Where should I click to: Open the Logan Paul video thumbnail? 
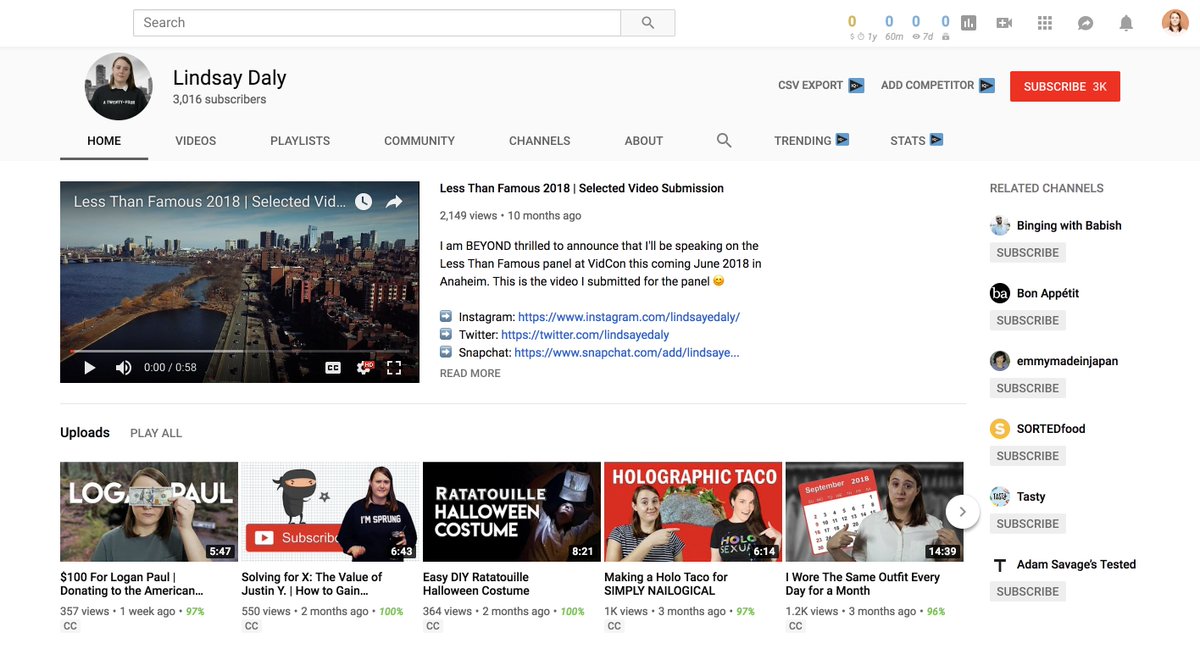pyautogui.click(x=149, y=512)
